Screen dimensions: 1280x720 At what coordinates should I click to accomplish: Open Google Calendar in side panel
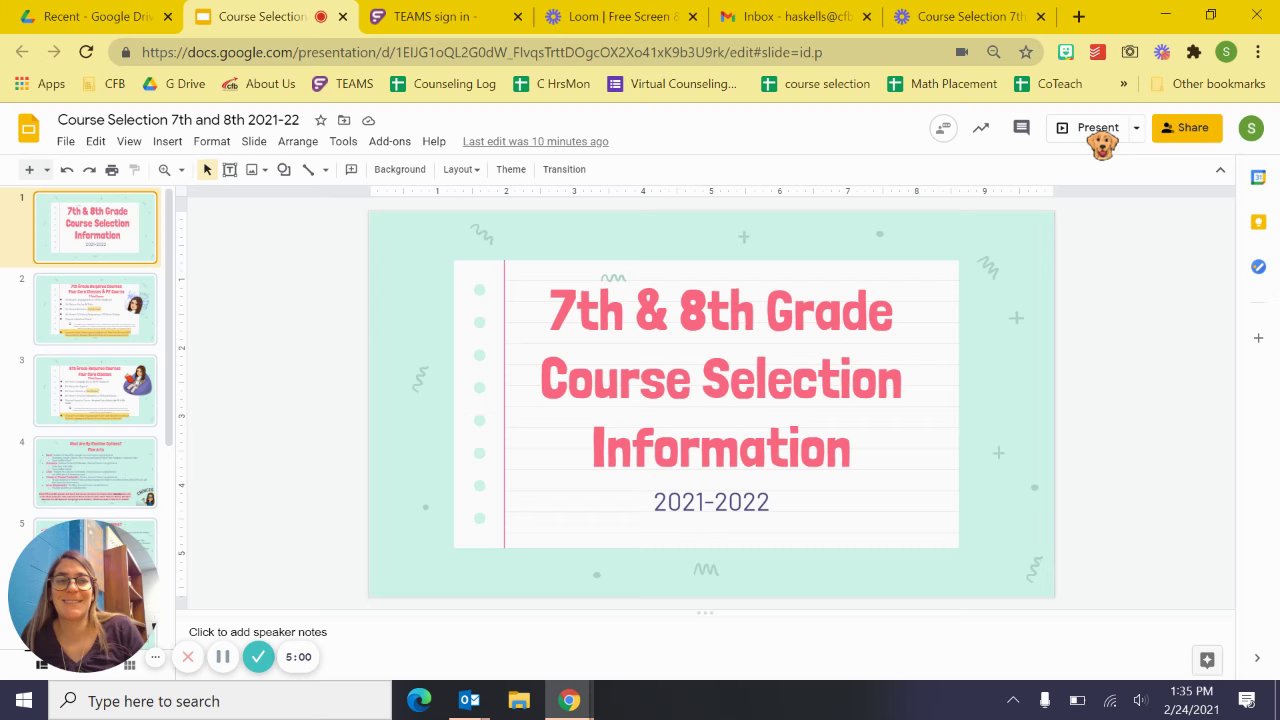click(1258, 178)
